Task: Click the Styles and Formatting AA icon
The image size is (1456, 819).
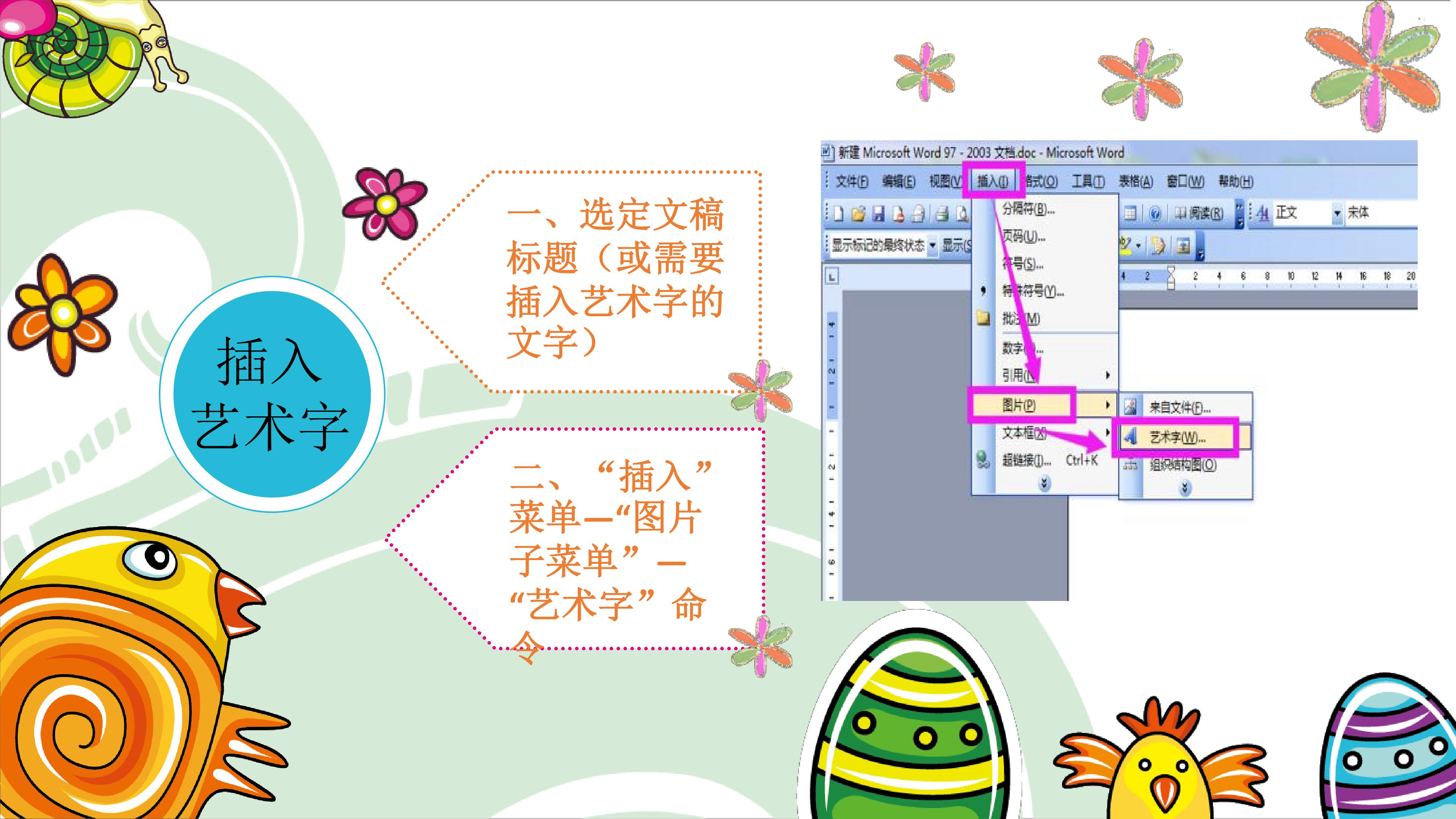Action: tap(1262, 213)
